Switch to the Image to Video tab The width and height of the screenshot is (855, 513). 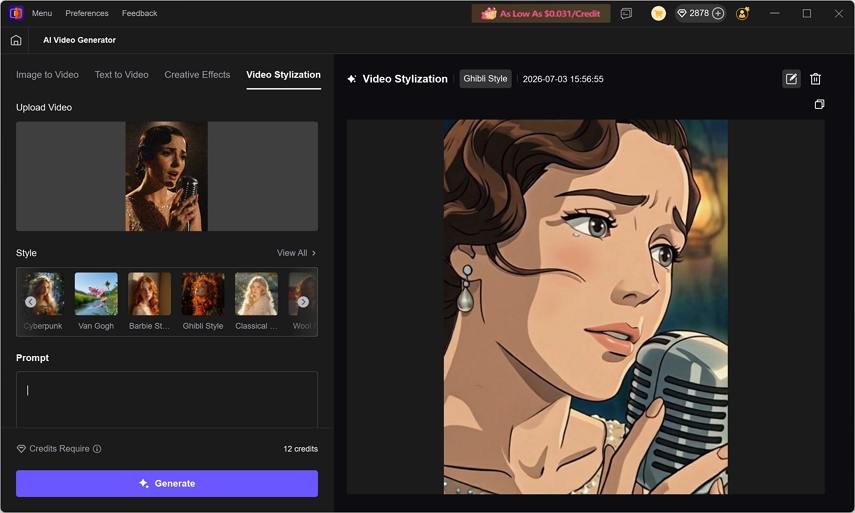pos(47,75)
